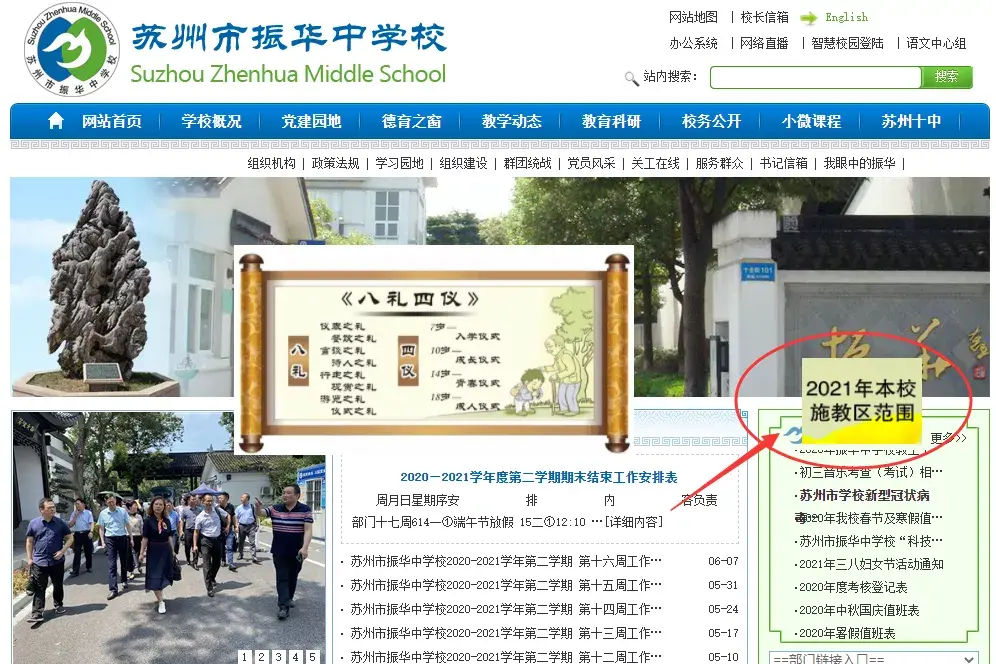The height and width of the screenshot is (664, 996).
Task: Open the 2020年我校春节及寒假值 notice
Action: pos(870,518)
